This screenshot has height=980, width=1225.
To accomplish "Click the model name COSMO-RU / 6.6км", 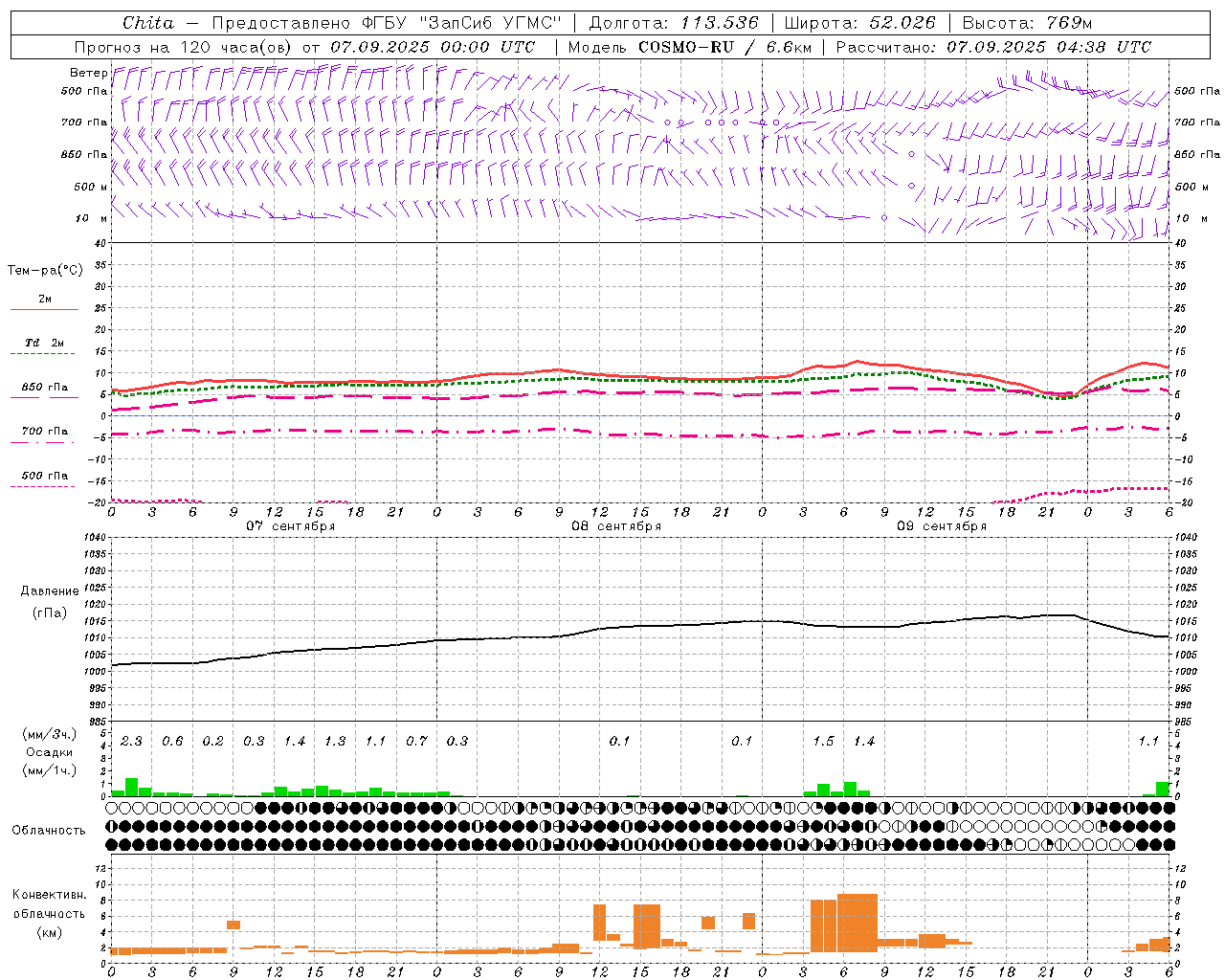I will click(x=724, y=47).
